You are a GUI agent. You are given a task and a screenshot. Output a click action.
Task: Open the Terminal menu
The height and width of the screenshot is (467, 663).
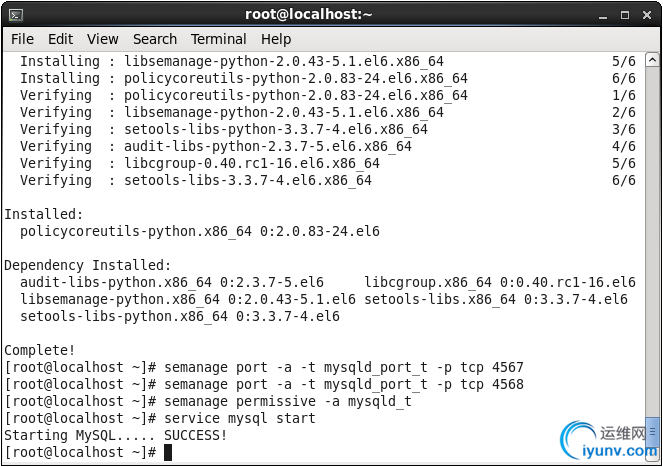pyautogui.click(x=219, y=39)
